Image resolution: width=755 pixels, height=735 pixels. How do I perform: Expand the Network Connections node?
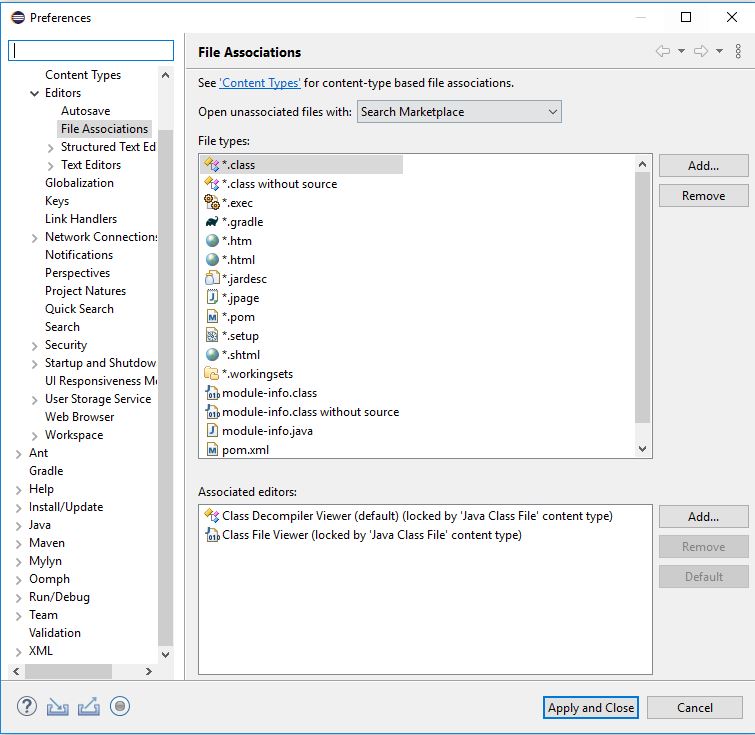(x=35, y=238)
